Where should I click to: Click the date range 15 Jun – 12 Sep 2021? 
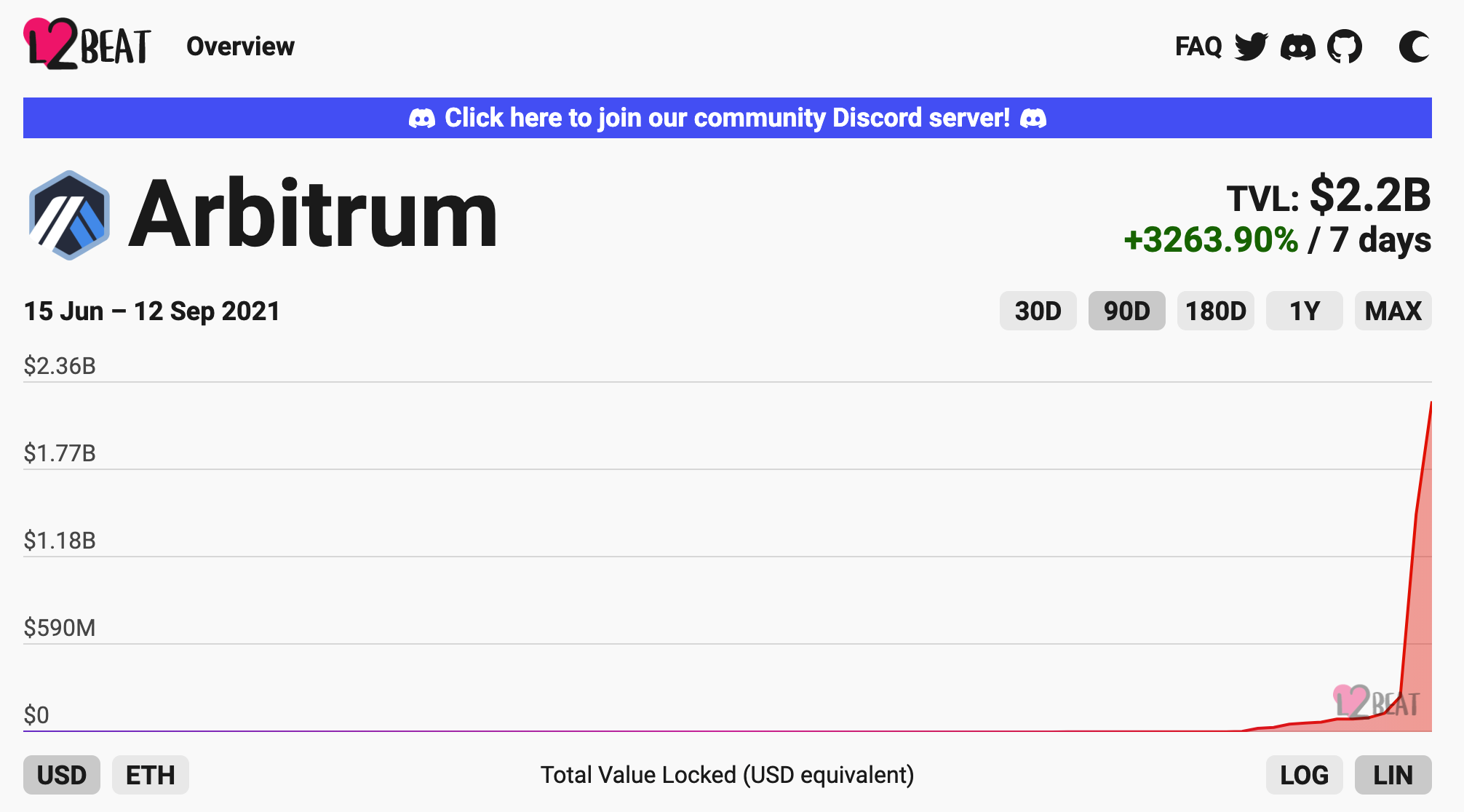pyautogui.click(x=152, y=311)
